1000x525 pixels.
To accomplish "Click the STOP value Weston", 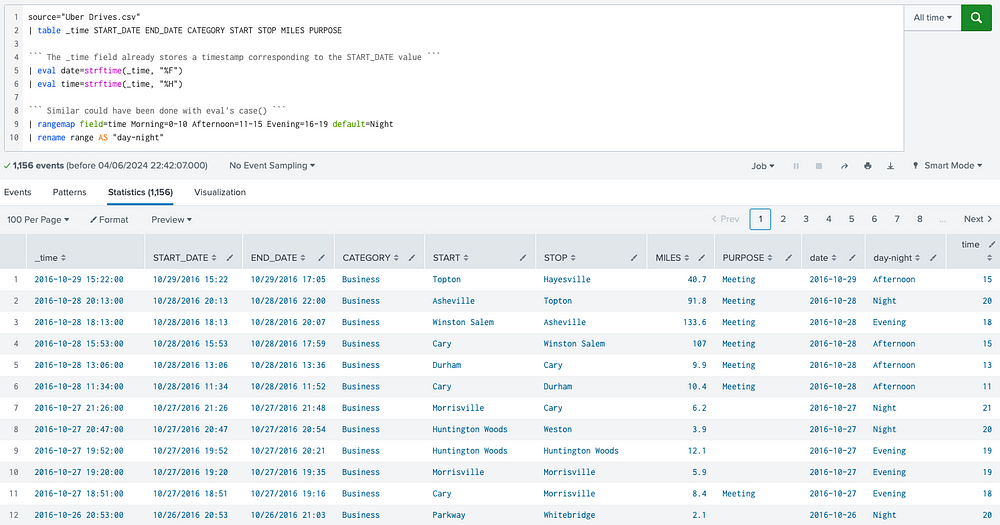I will [558, 429].
